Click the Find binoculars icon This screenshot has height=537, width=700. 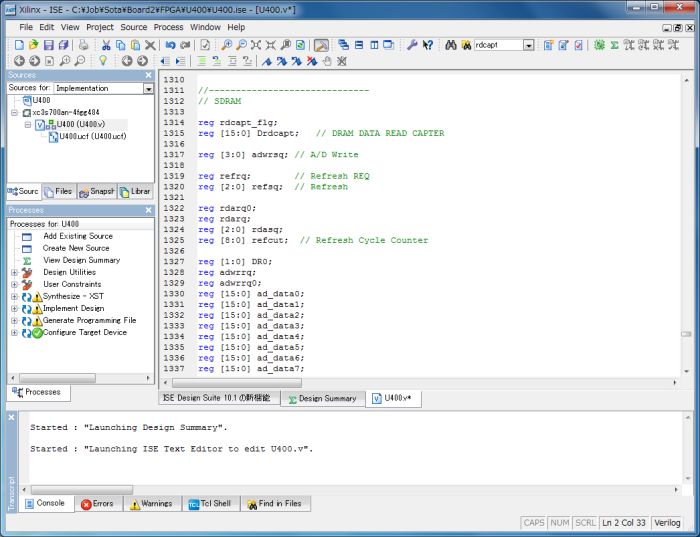coord(451,45)
